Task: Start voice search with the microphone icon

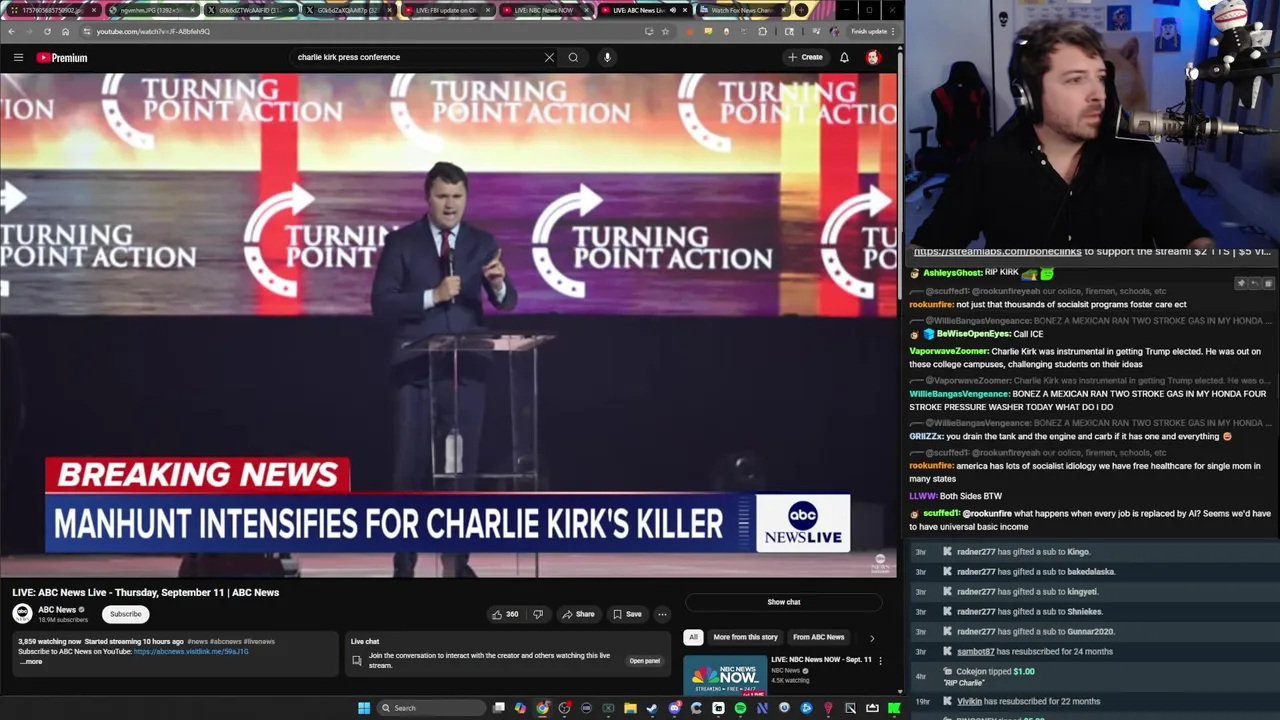Action: [607, 57]
